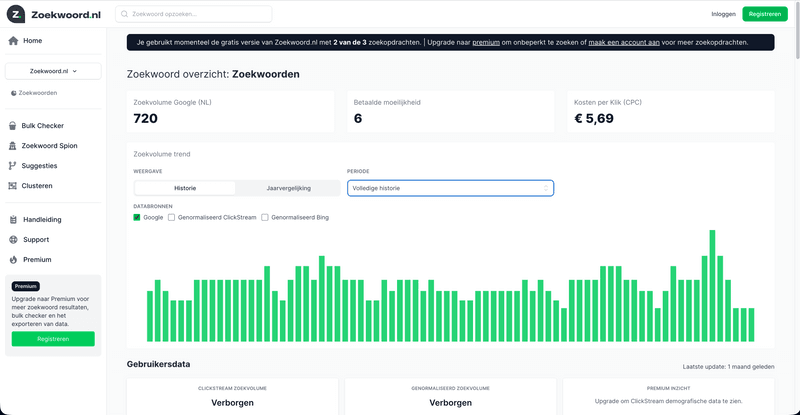Image resolution: width=800 pixels, height=415 pixels.
Task: Click 'Laatste update: 1 maand geleden' text
Action: 729,367
